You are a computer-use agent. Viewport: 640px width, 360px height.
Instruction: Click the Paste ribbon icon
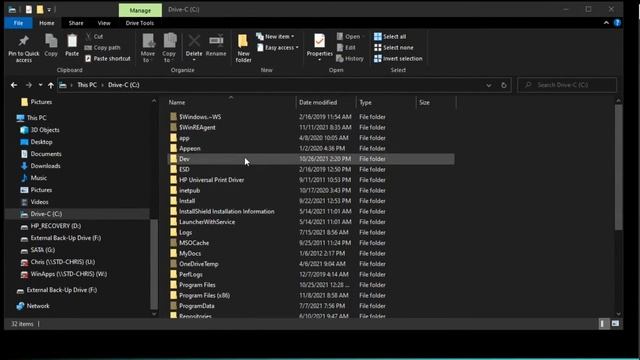(x=72, y=45)
